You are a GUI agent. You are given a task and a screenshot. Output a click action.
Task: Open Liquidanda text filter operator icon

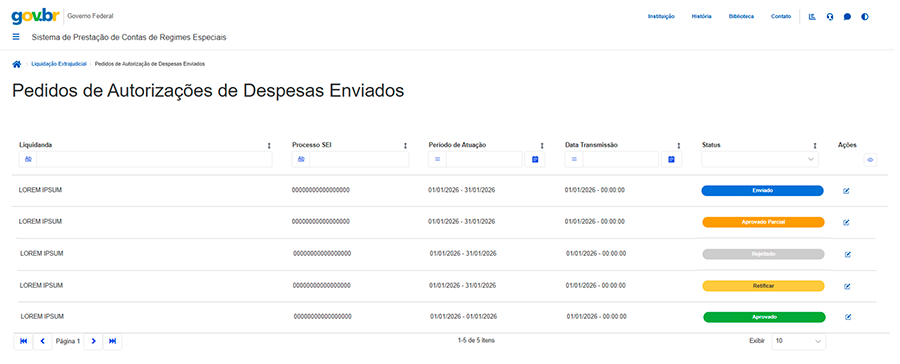(x=28, y=159)
